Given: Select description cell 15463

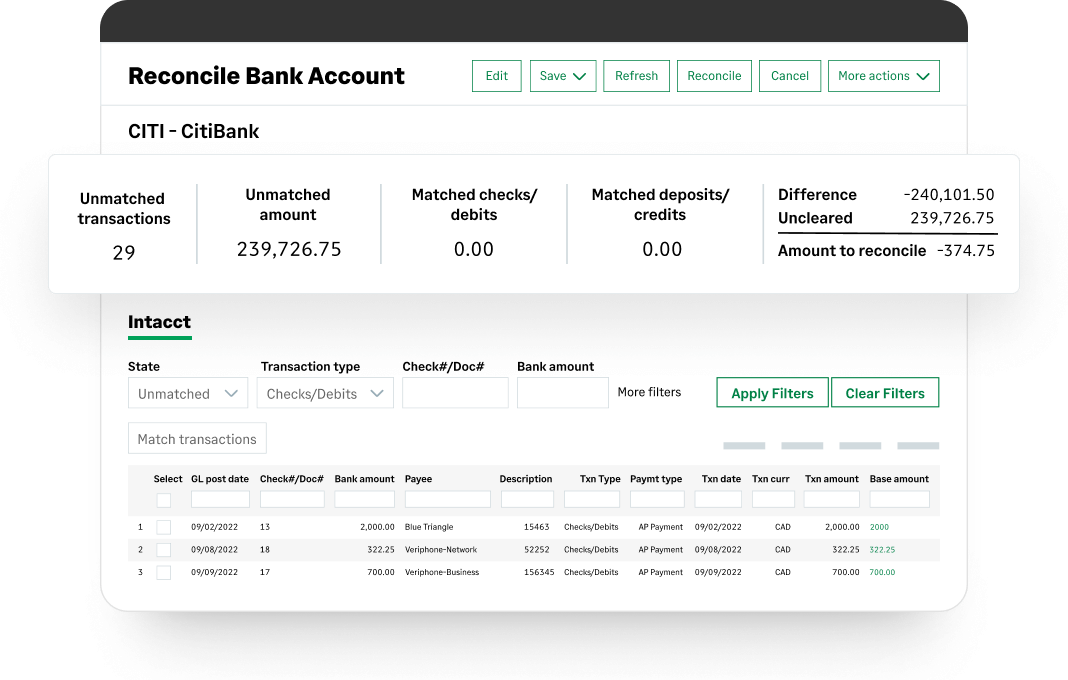Looking at the screenshot, I should (536, 527).
